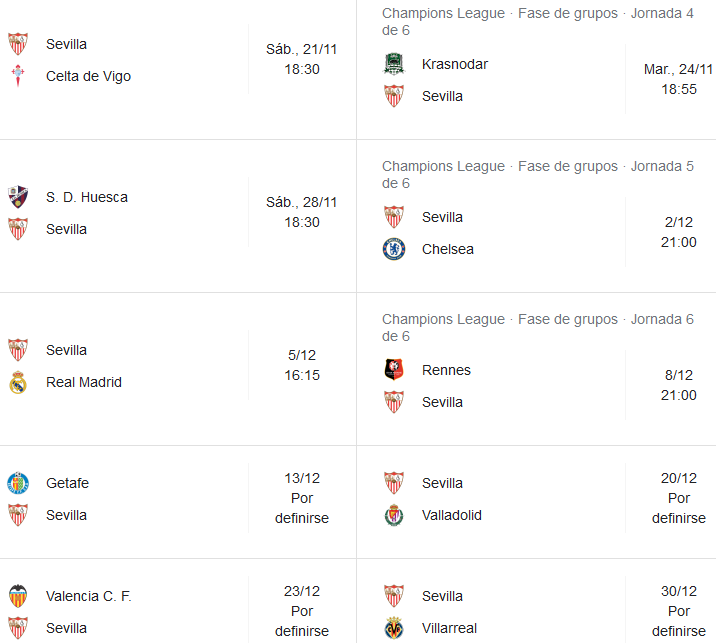The width and height of the screenshot is (716, 643).
Task: Click the S. D. Huesca crest icon
Action: 18,197
